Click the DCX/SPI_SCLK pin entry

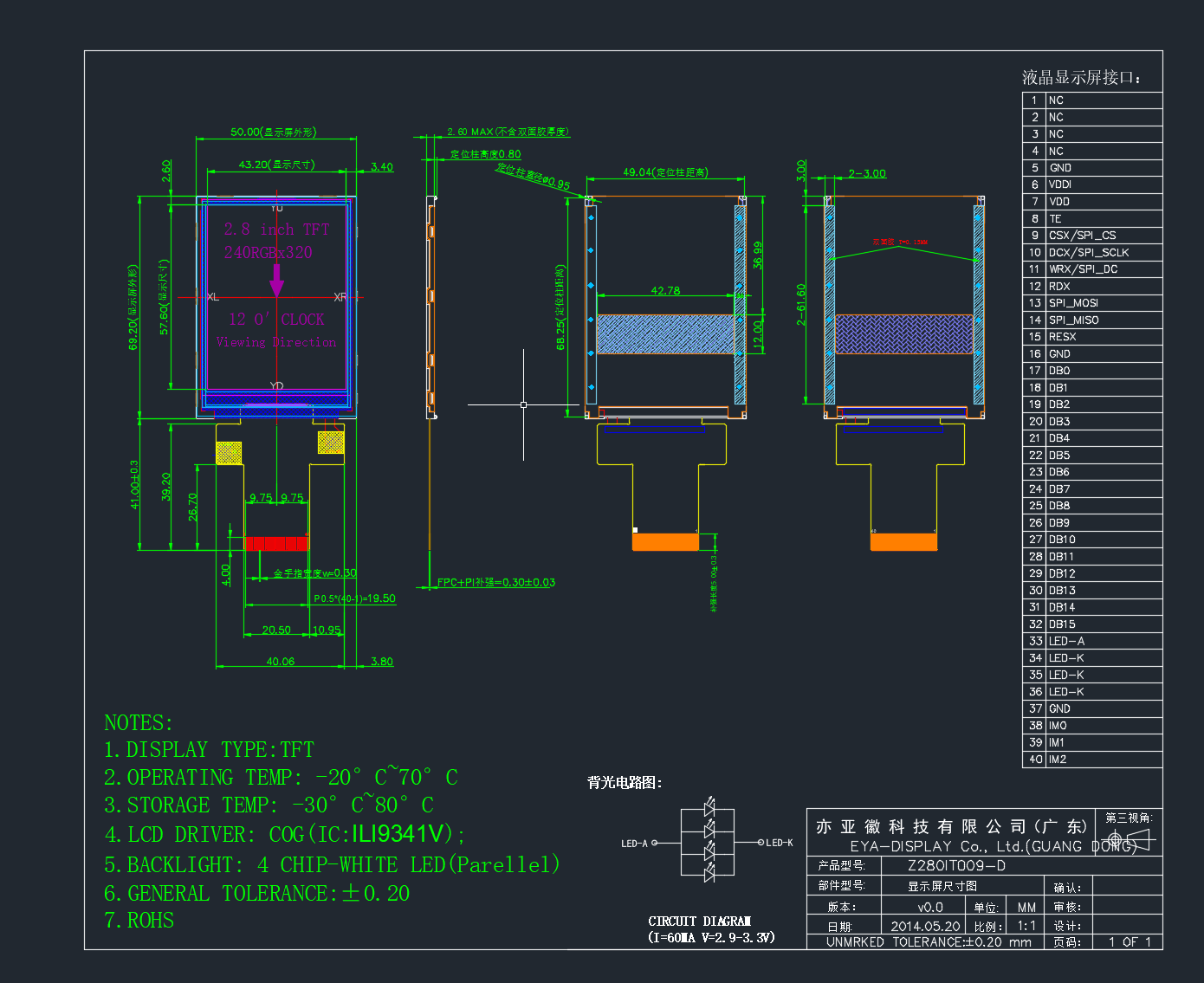pos(1089,253)
